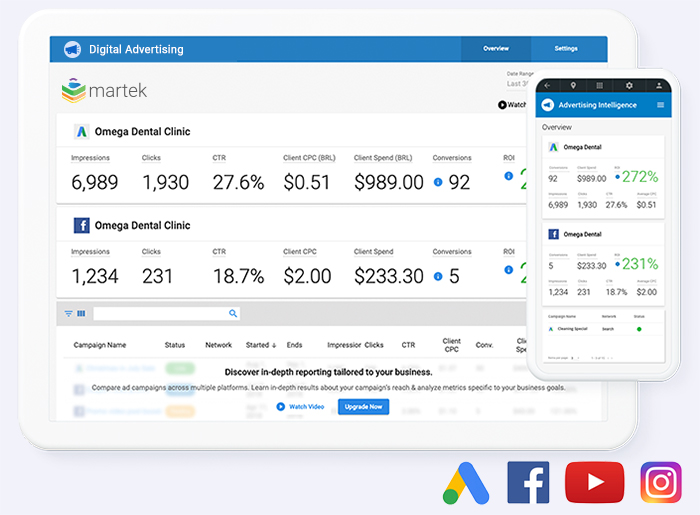Viewport: 700px width, 515px height.
Task: Click ROI info icon in Google Ads card
Action: click(x=508, y=176)
